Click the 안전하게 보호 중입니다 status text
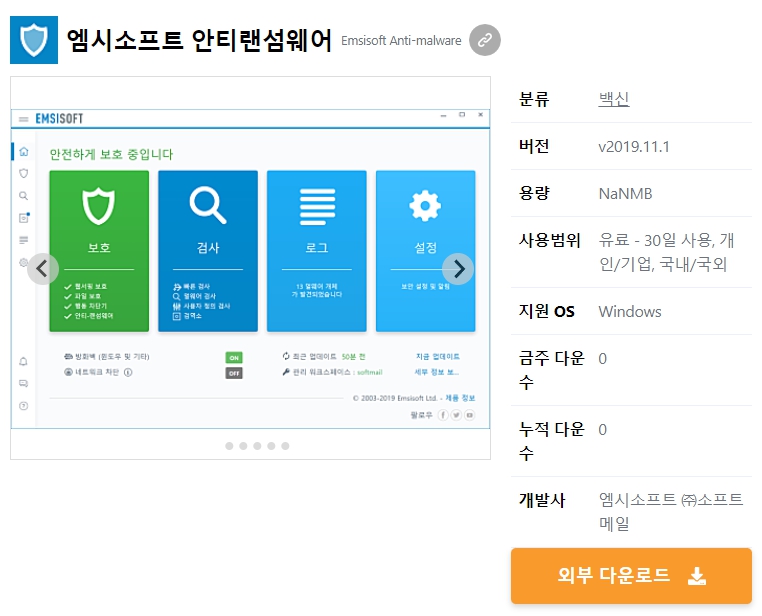Screen dimensions: 762x616 pos(111,154)
